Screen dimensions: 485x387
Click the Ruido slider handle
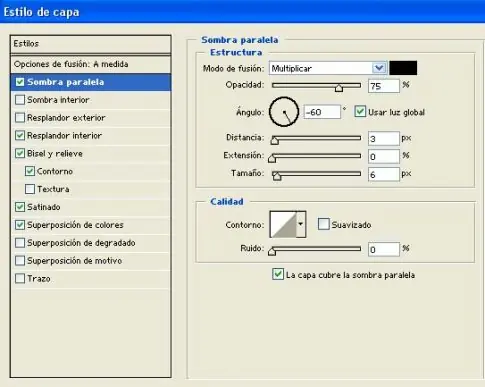pyautogui.click(x=272, y=251)
